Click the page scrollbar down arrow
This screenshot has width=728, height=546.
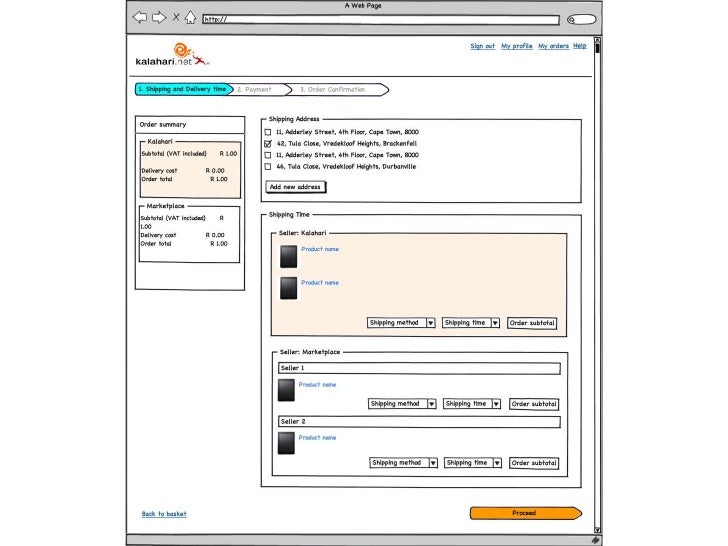pos(598,530)
